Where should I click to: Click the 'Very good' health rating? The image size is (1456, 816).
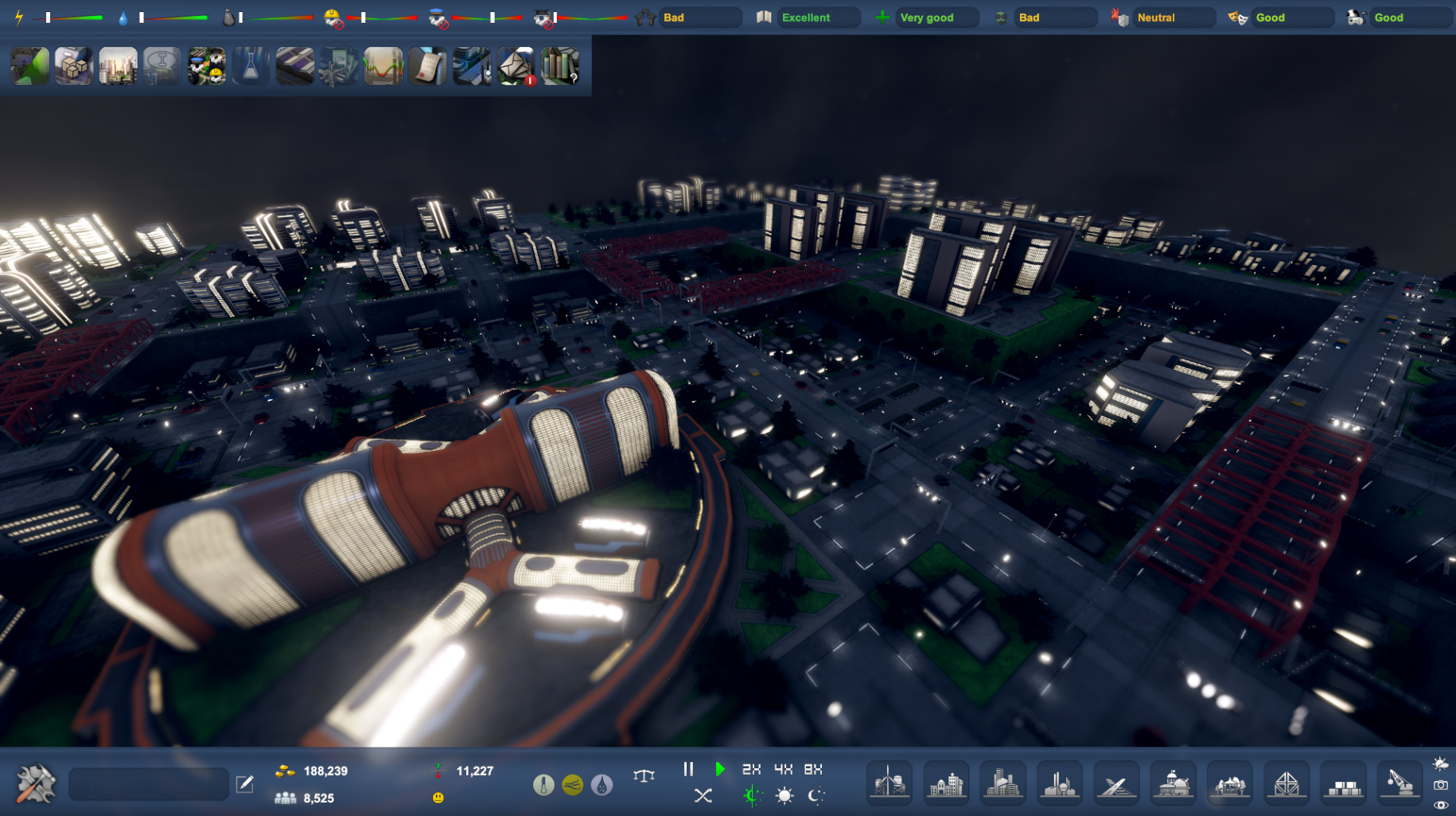[x=936, y=17]
